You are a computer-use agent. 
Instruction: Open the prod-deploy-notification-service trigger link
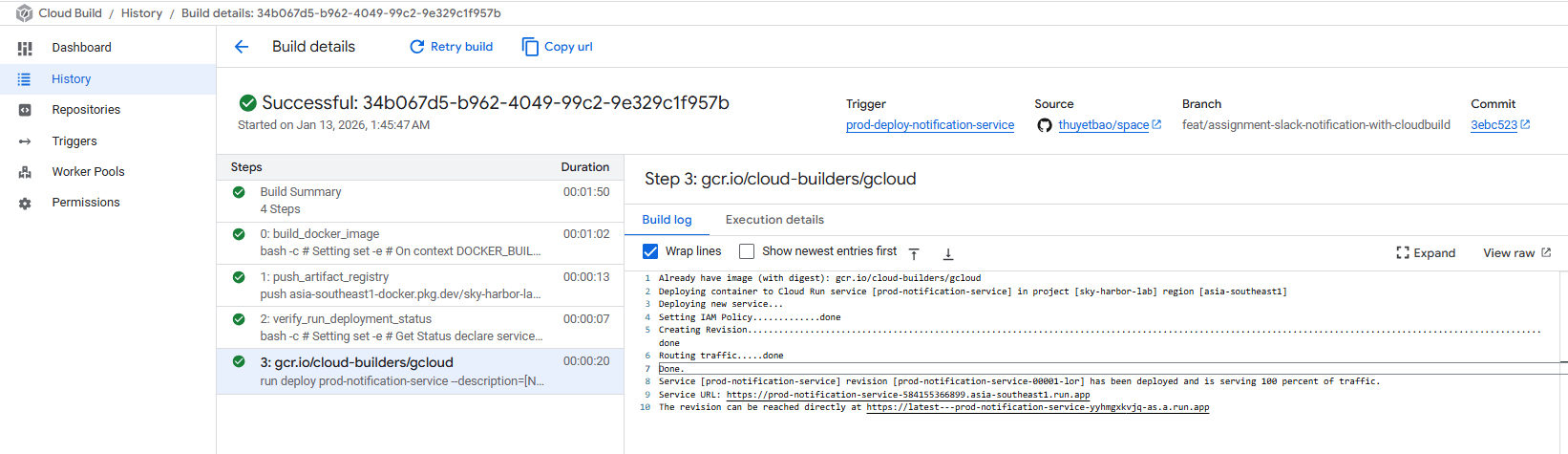pyautogui.click(x=929, y=125)
